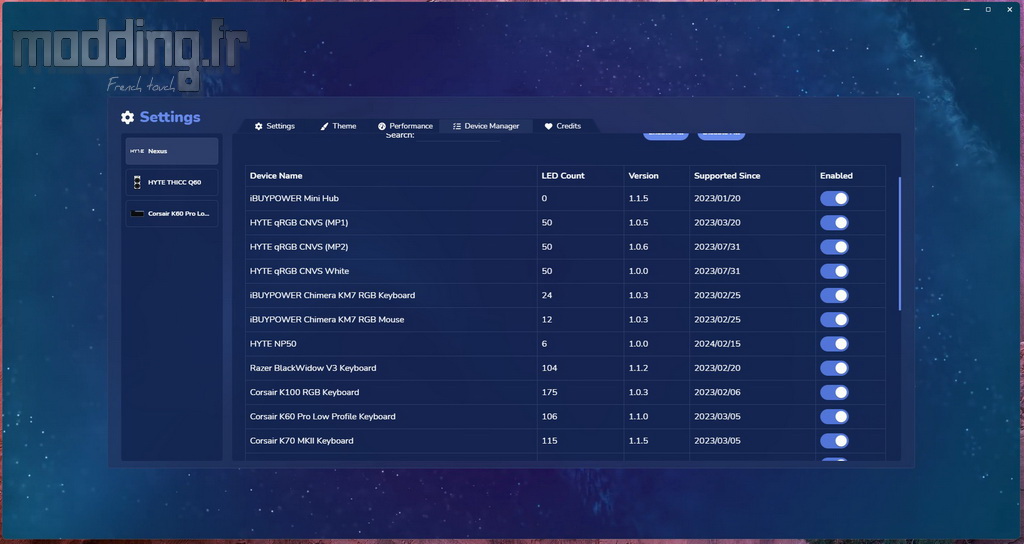
Task: Toggle Razer BlackWidow V3 Keyboard switch
Action: 834,368
